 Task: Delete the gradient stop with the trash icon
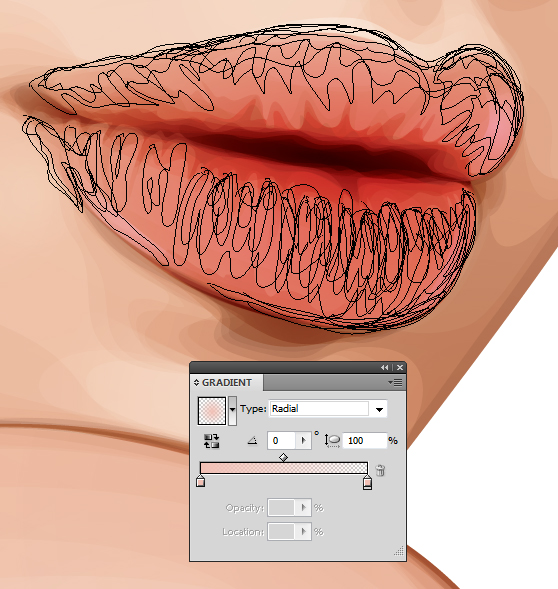[x=380, y=470]
